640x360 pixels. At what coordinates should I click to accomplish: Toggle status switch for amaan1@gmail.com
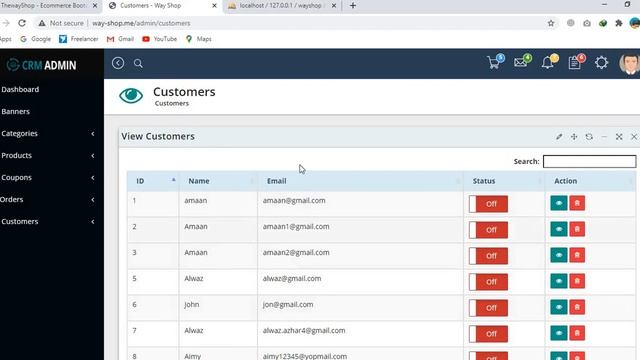(488, 230)
